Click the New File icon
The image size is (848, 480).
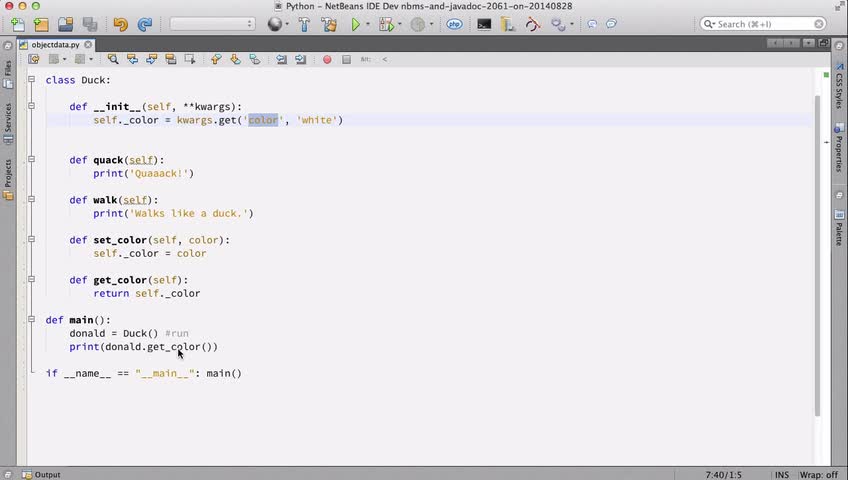18,24
